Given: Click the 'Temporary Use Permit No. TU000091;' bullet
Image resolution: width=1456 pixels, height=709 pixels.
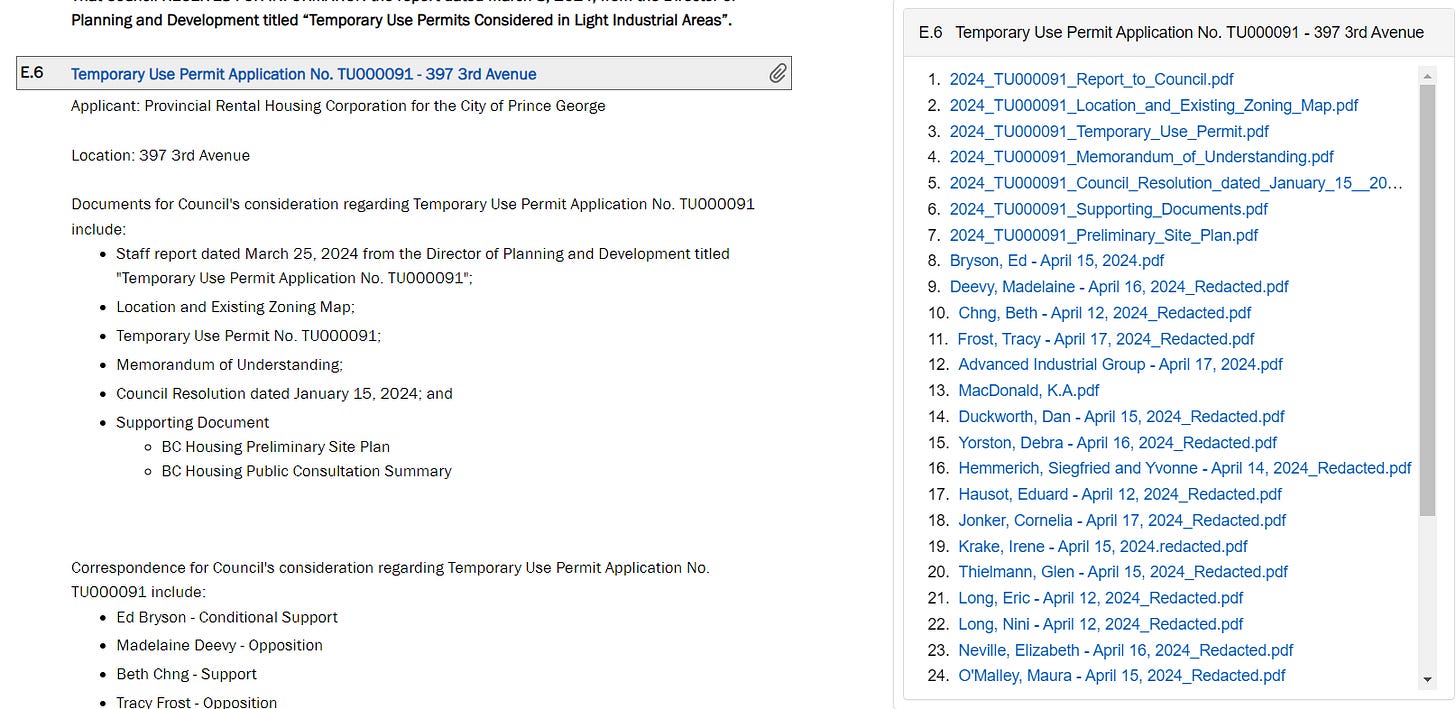Looking at the screenshot, I should pyautogui.click(x=248, y=336).
